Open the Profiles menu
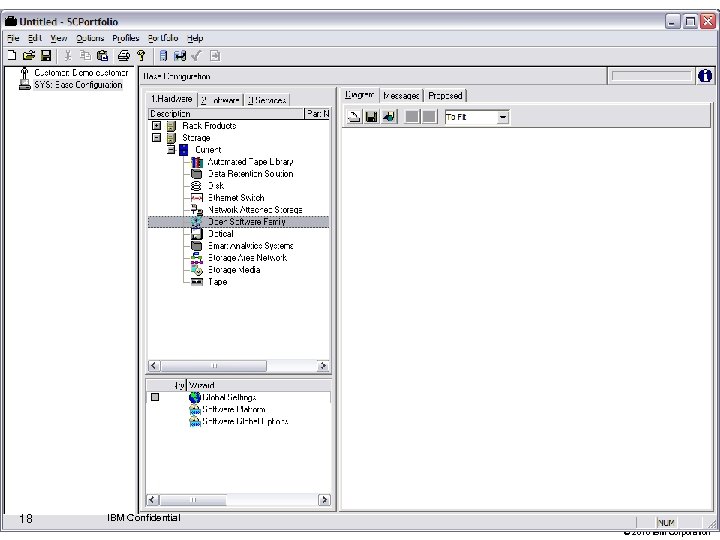The height and width of the screenshot is (540, 720). pyautogui.click(x=126, y=38)
